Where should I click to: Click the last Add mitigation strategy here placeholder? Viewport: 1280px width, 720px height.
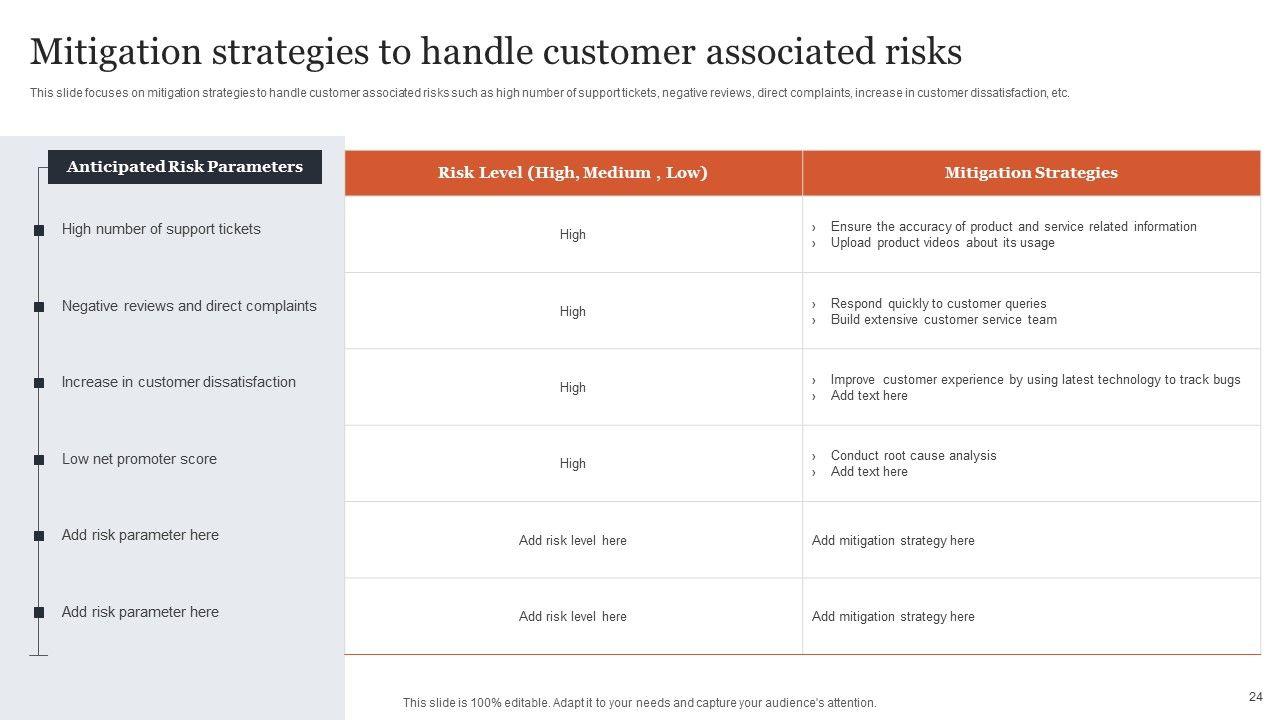click(x=893, y=617)
